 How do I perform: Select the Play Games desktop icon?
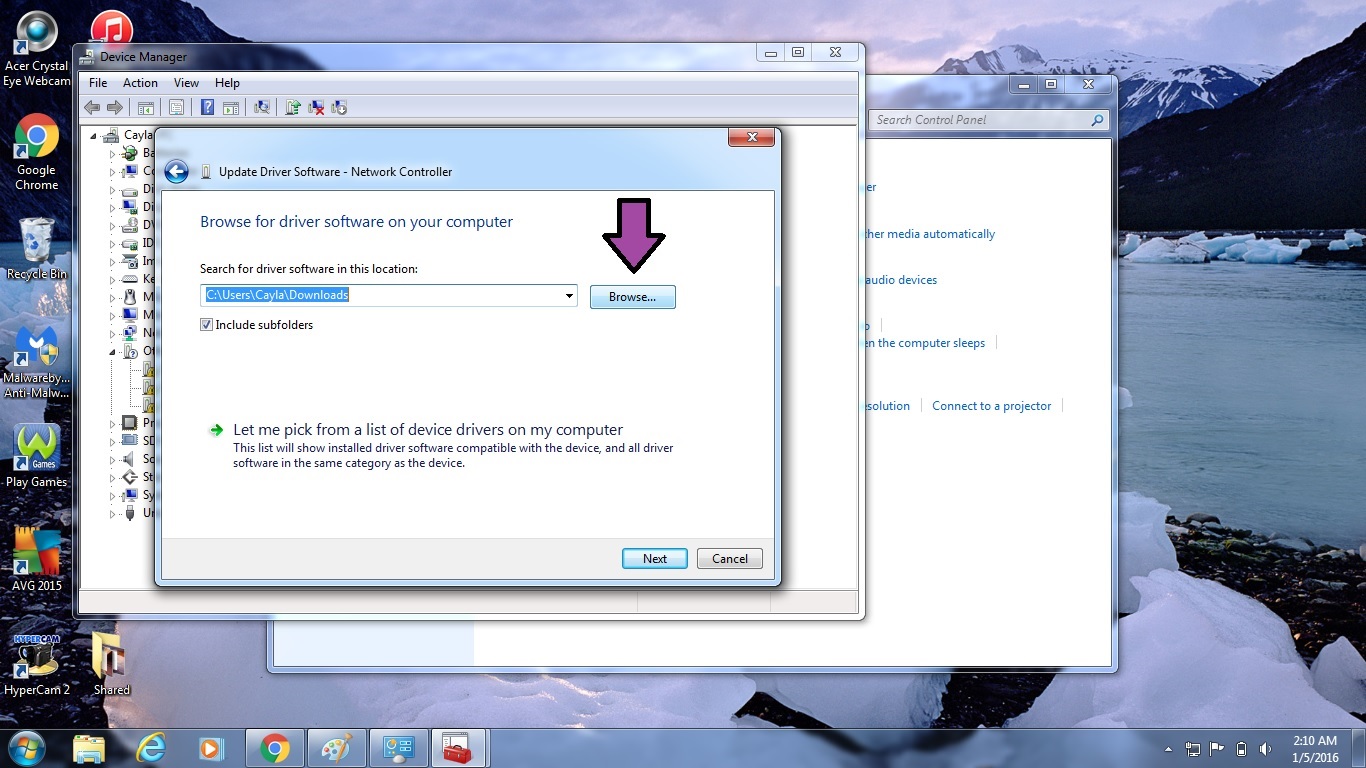(37, 456)
